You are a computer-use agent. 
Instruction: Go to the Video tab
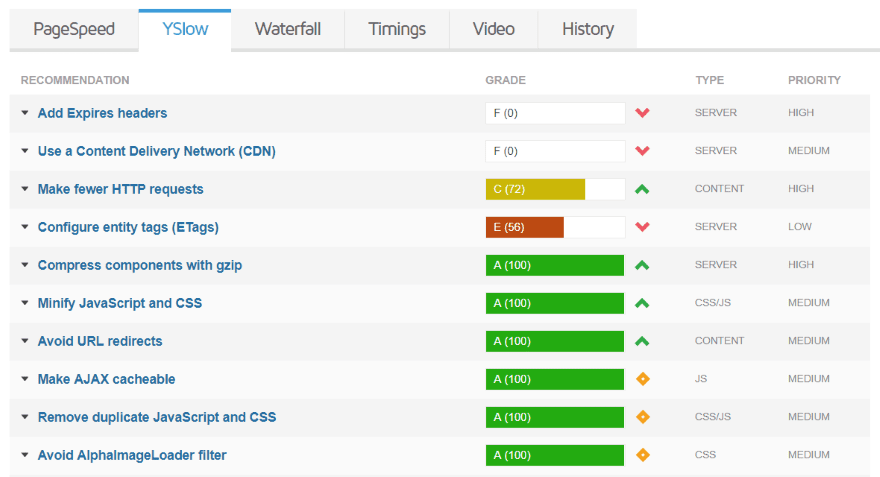click(493, 29)
